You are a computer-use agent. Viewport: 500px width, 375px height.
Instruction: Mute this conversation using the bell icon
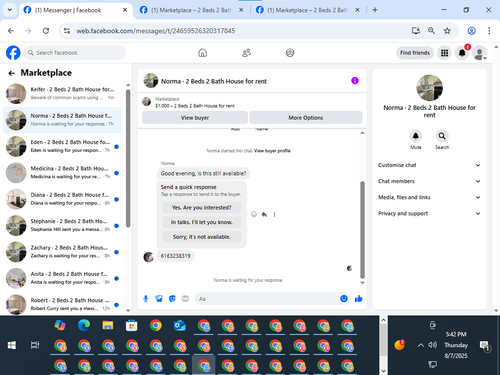[416, 136]
